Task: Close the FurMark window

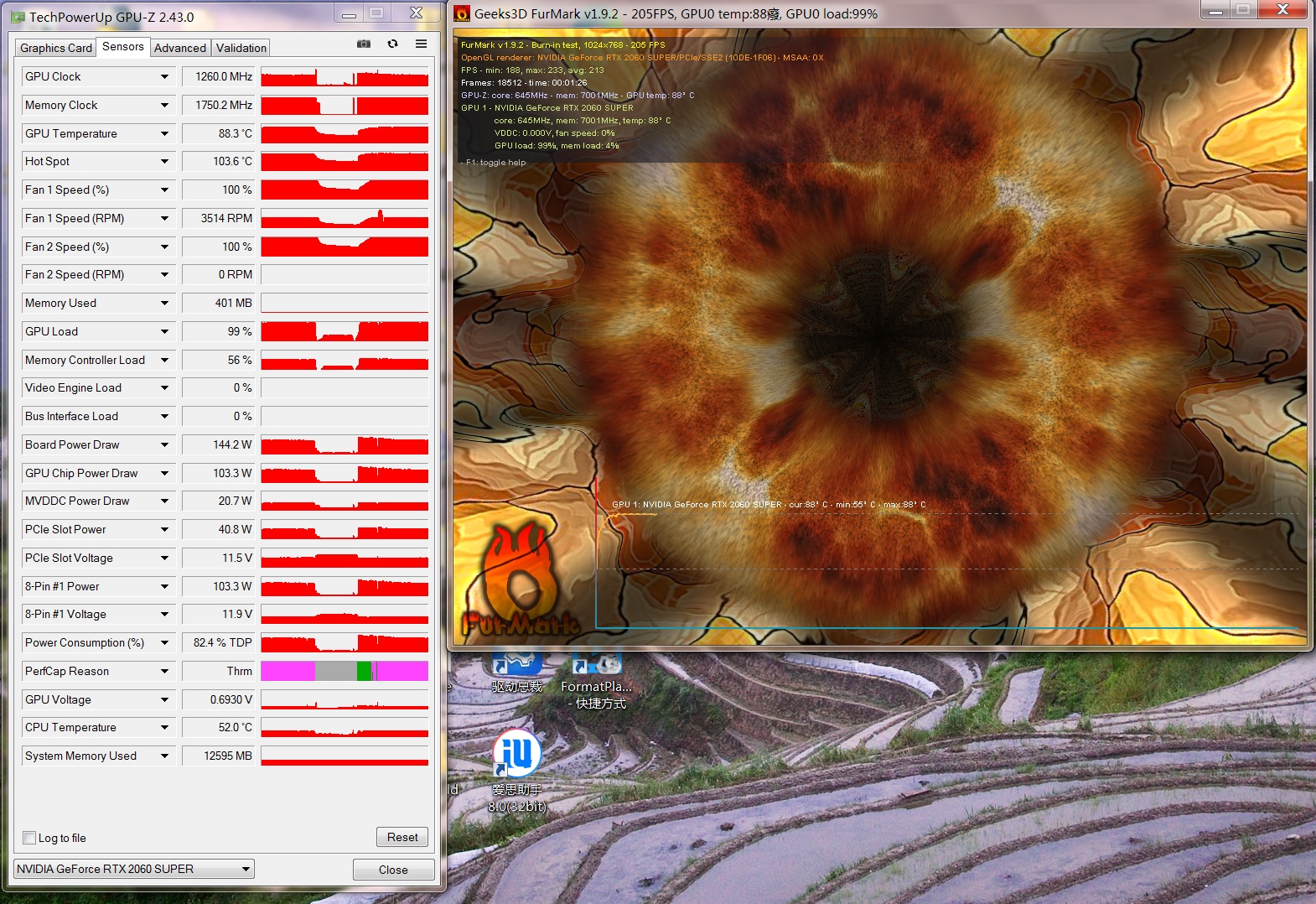Action: [x=1282, y=10]
